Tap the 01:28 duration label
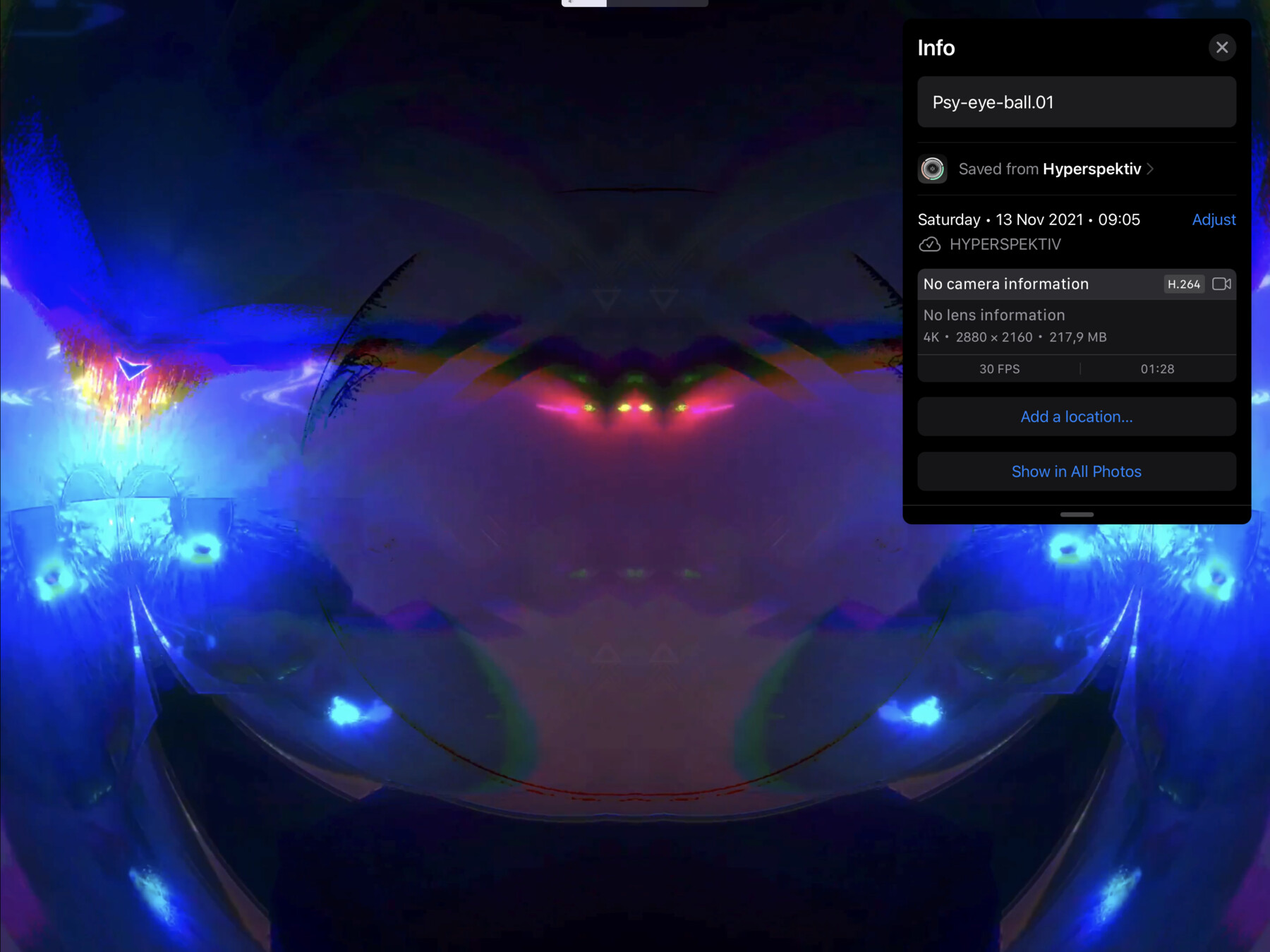Image resolution: width=1270 pixels, height=952 pixels. point(1157,368)
